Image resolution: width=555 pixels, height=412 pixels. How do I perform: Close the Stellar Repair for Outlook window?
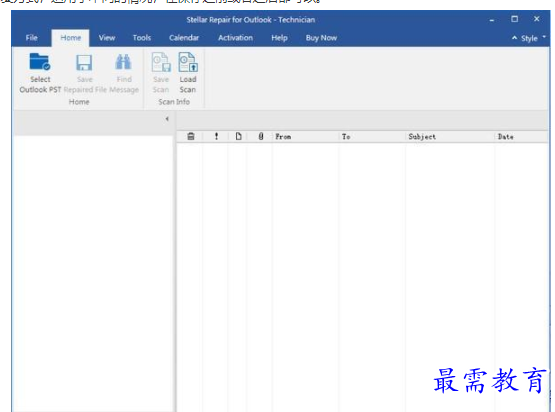pos(537,19)
